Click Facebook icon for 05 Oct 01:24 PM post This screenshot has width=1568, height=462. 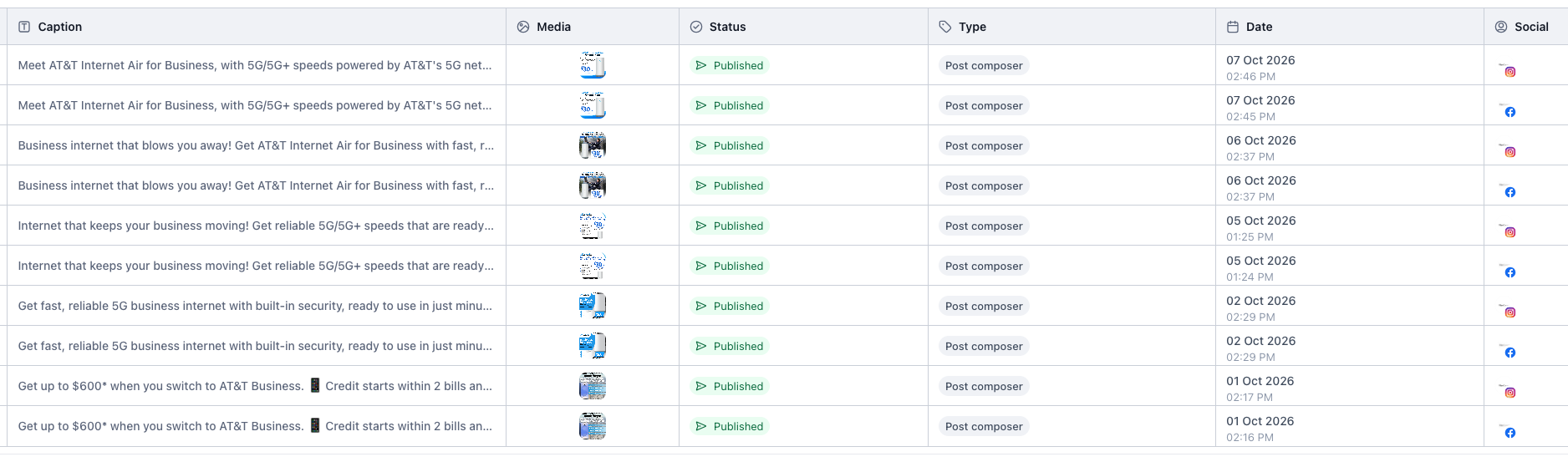click(1510, 272)
